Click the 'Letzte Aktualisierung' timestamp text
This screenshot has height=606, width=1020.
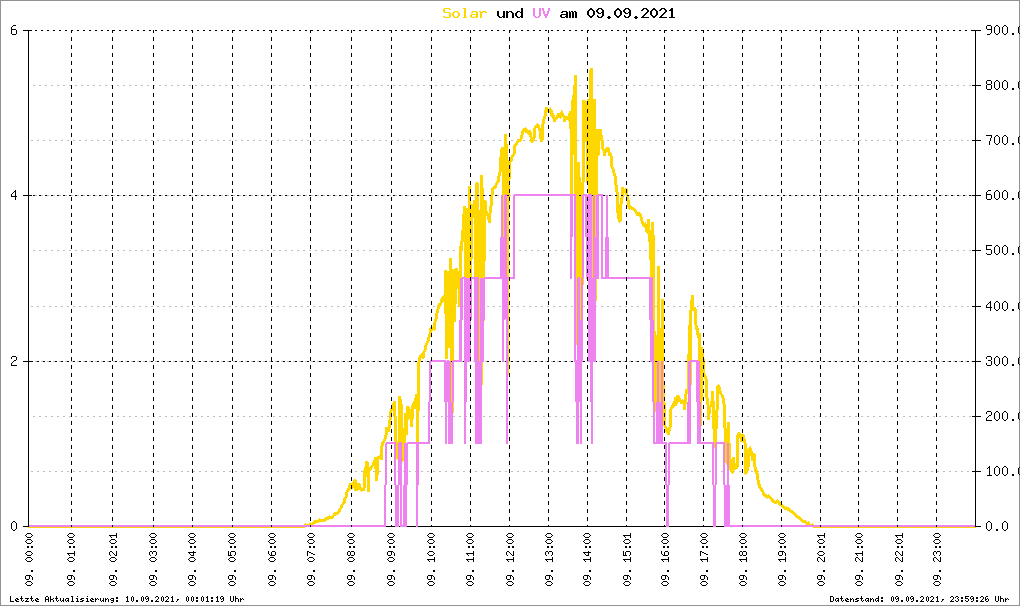pos(127,599)
